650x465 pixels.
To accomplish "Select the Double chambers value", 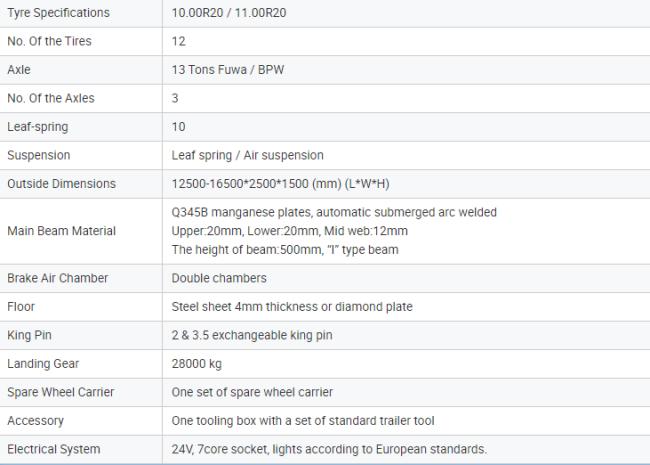I will pyautogui.click(x=219, y=278).
